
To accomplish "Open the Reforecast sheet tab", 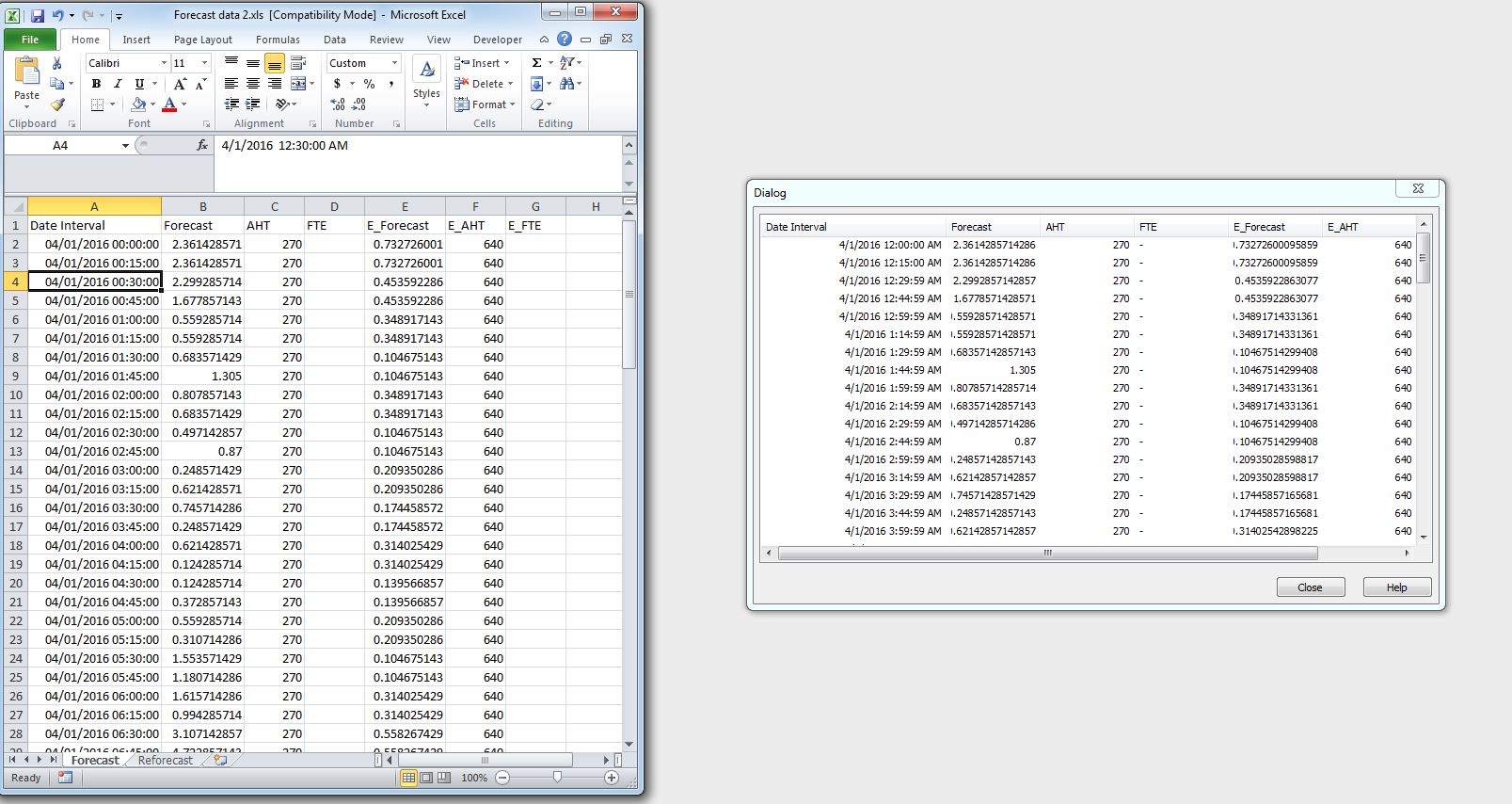I will coord(165,760).
